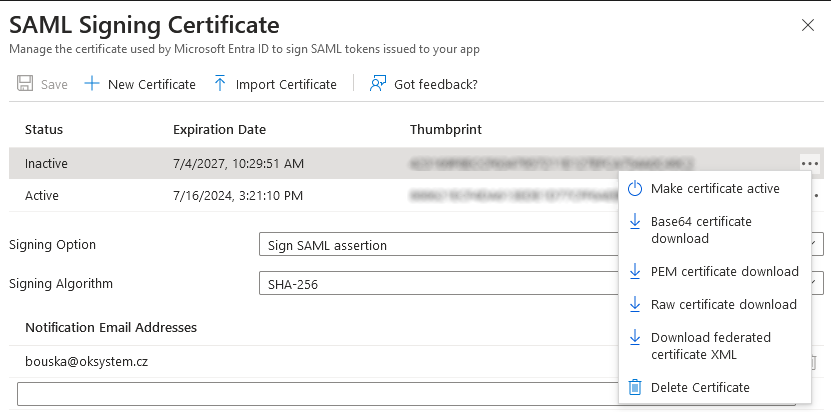Choose Delete Certificate from the menu
This screenshot has width=831, height=412.
[x=714, y=388]
